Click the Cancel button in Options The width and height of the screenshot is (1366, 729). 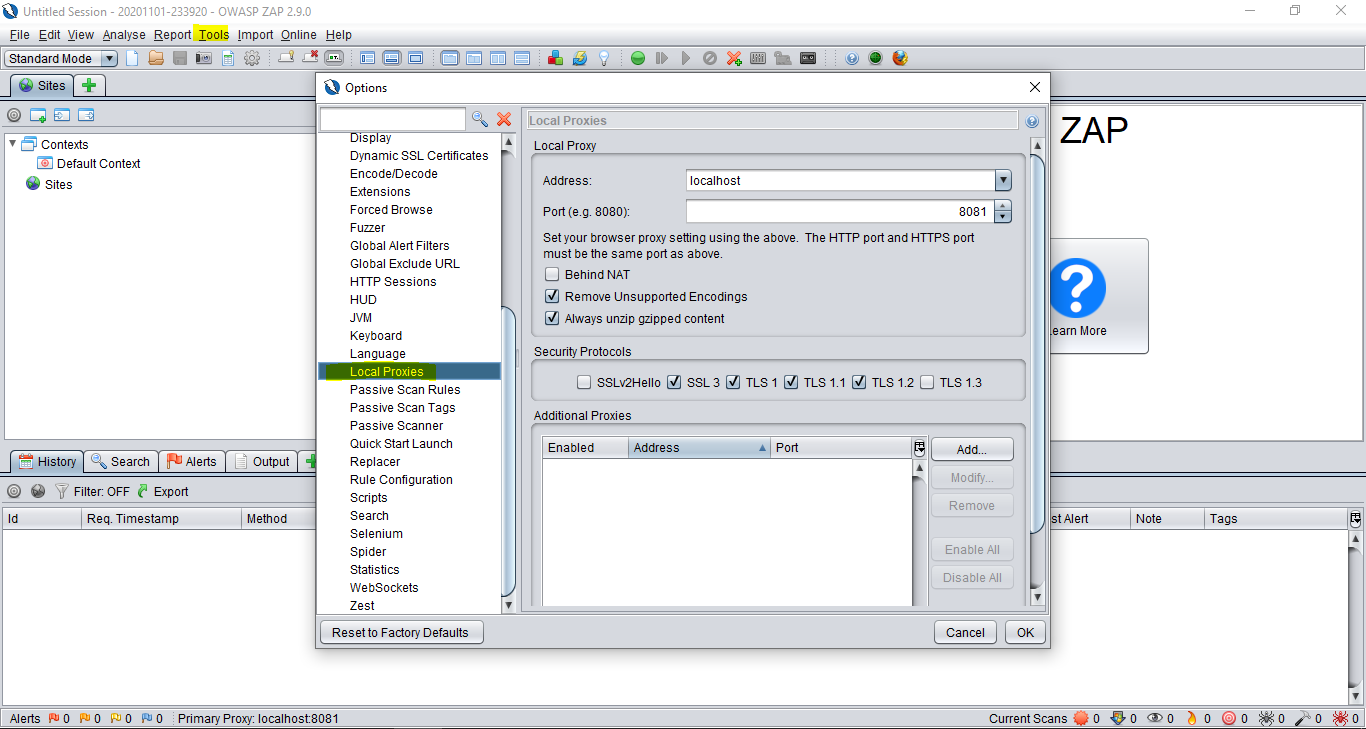(965, 632)
